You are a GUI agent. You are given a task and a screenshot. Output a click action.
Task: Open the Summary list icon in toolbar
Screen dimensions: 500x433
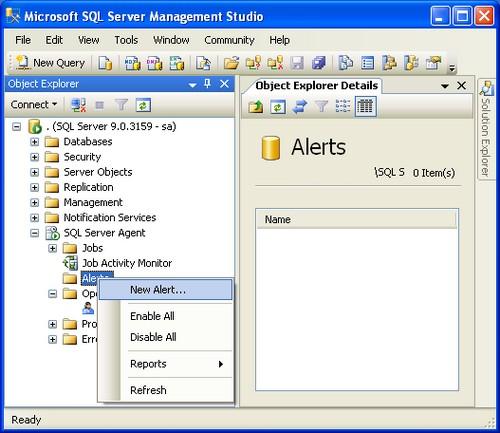coord(367,63)
